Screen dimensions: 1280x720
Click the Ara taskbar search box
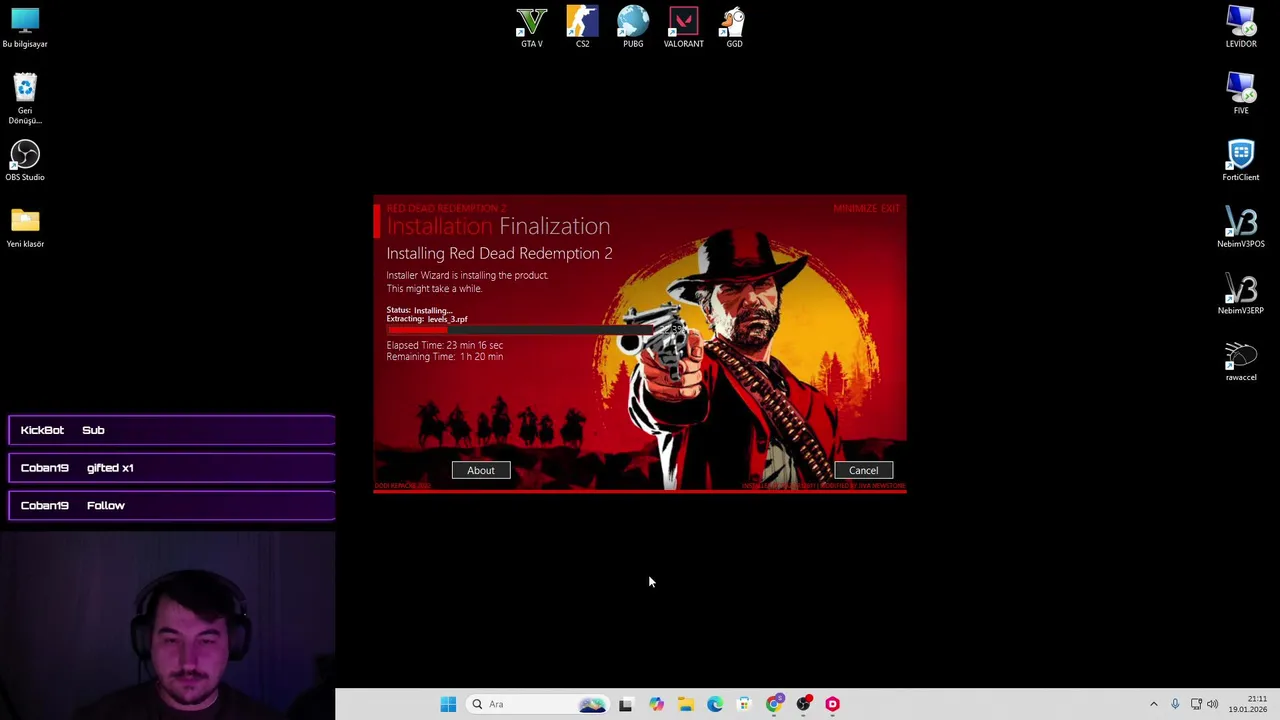pyautogui.click(x=538, y=704)
